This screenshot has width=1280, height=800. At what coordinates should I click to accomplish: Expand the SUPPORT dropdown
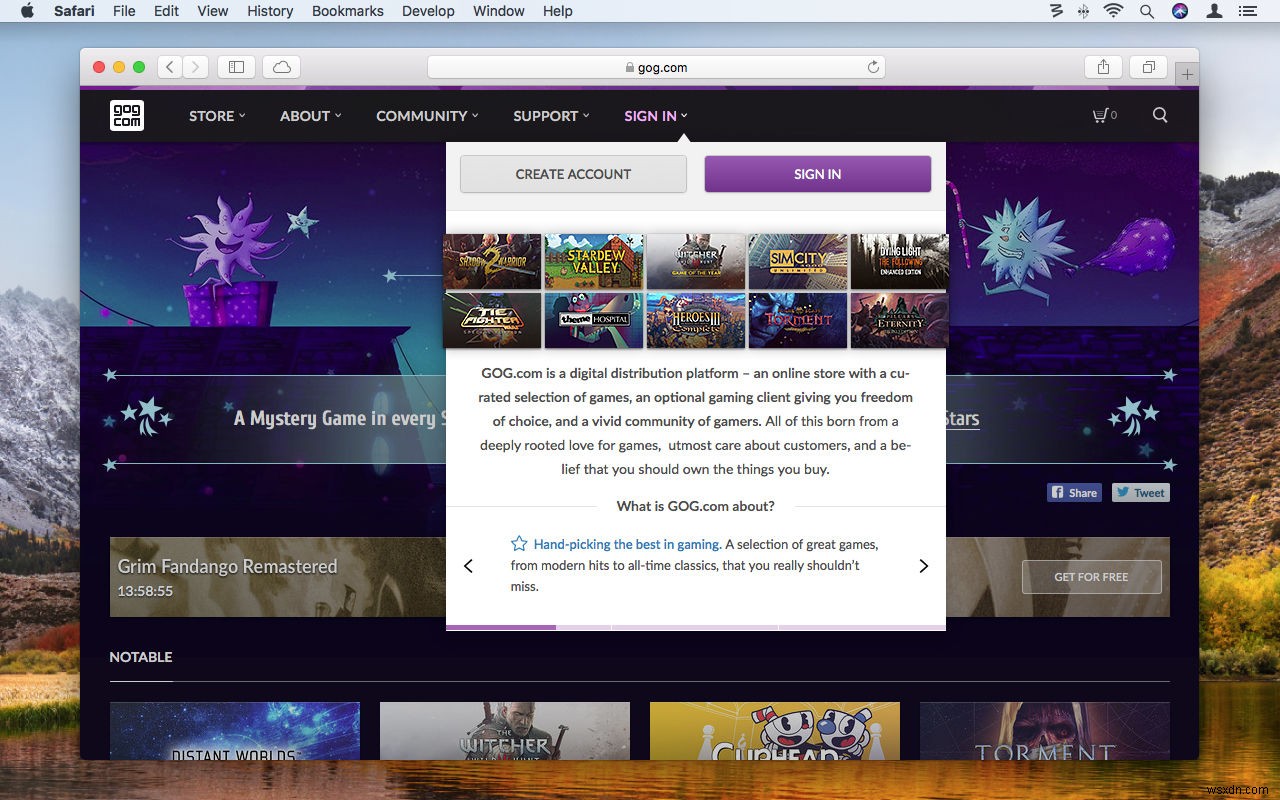(550, 115)
